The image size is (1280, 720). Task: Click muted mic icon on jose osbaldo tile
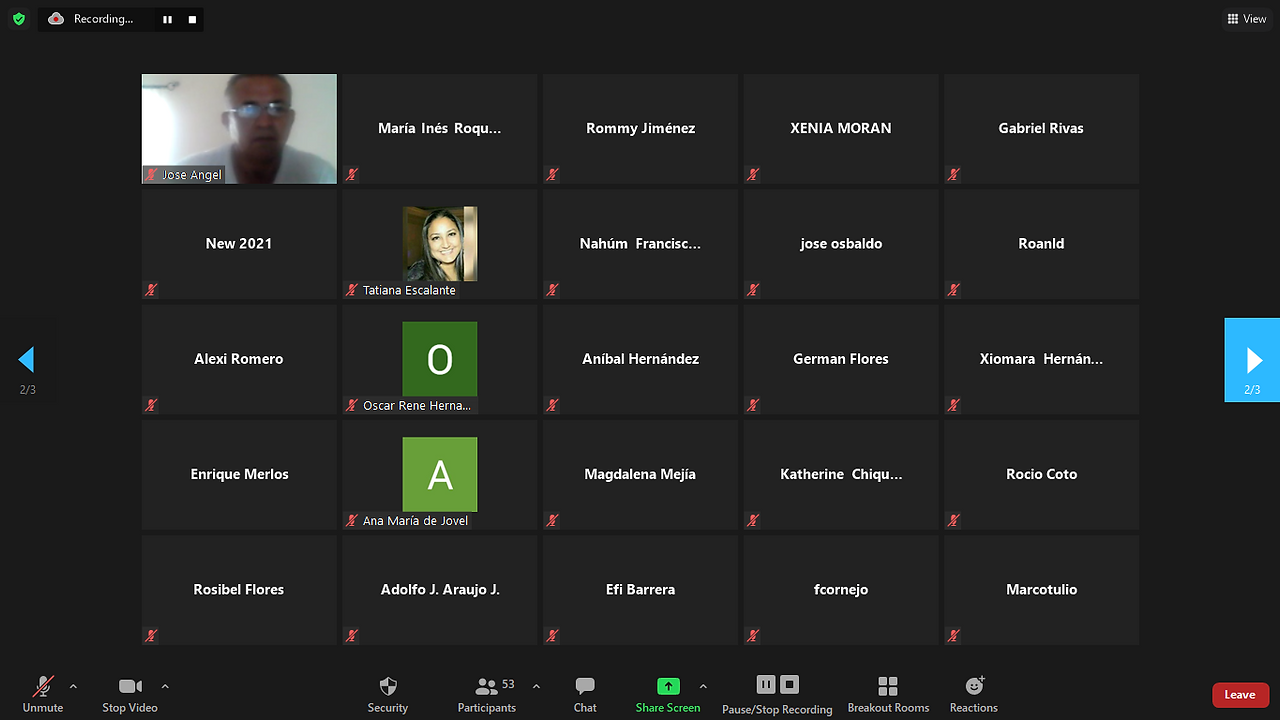pos(753,290)
